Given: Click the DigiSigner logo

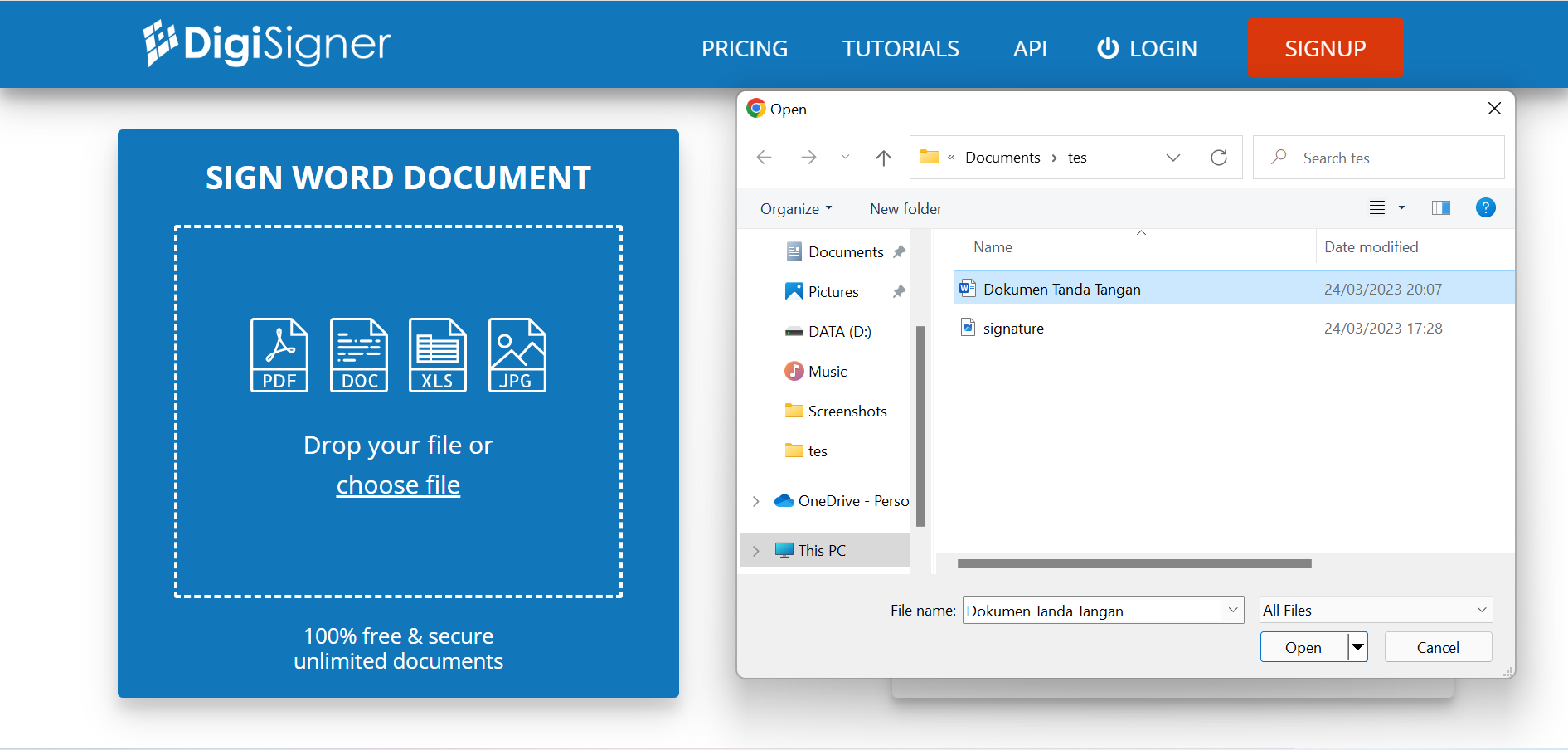Looking at the screenshot, I should [266, 44].
